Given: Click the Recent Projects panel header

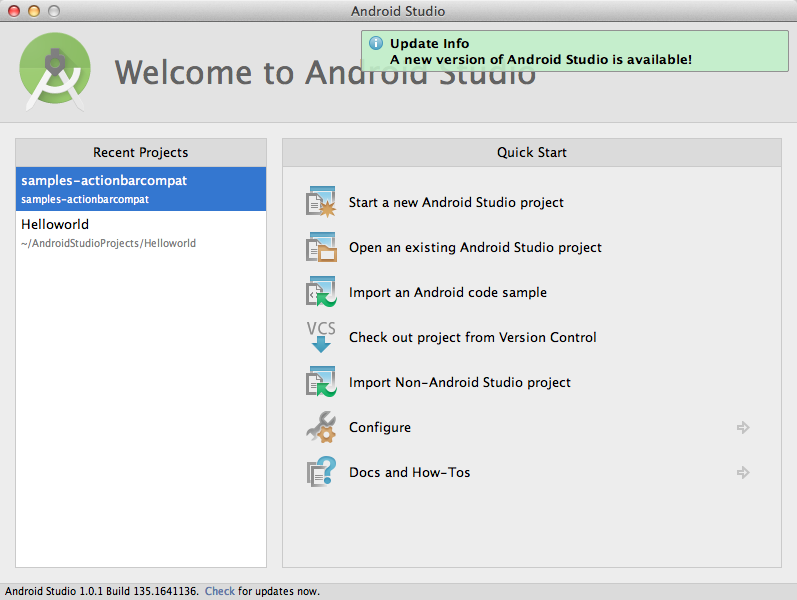Looking at the screenshot, I should [x=141, y=153].
